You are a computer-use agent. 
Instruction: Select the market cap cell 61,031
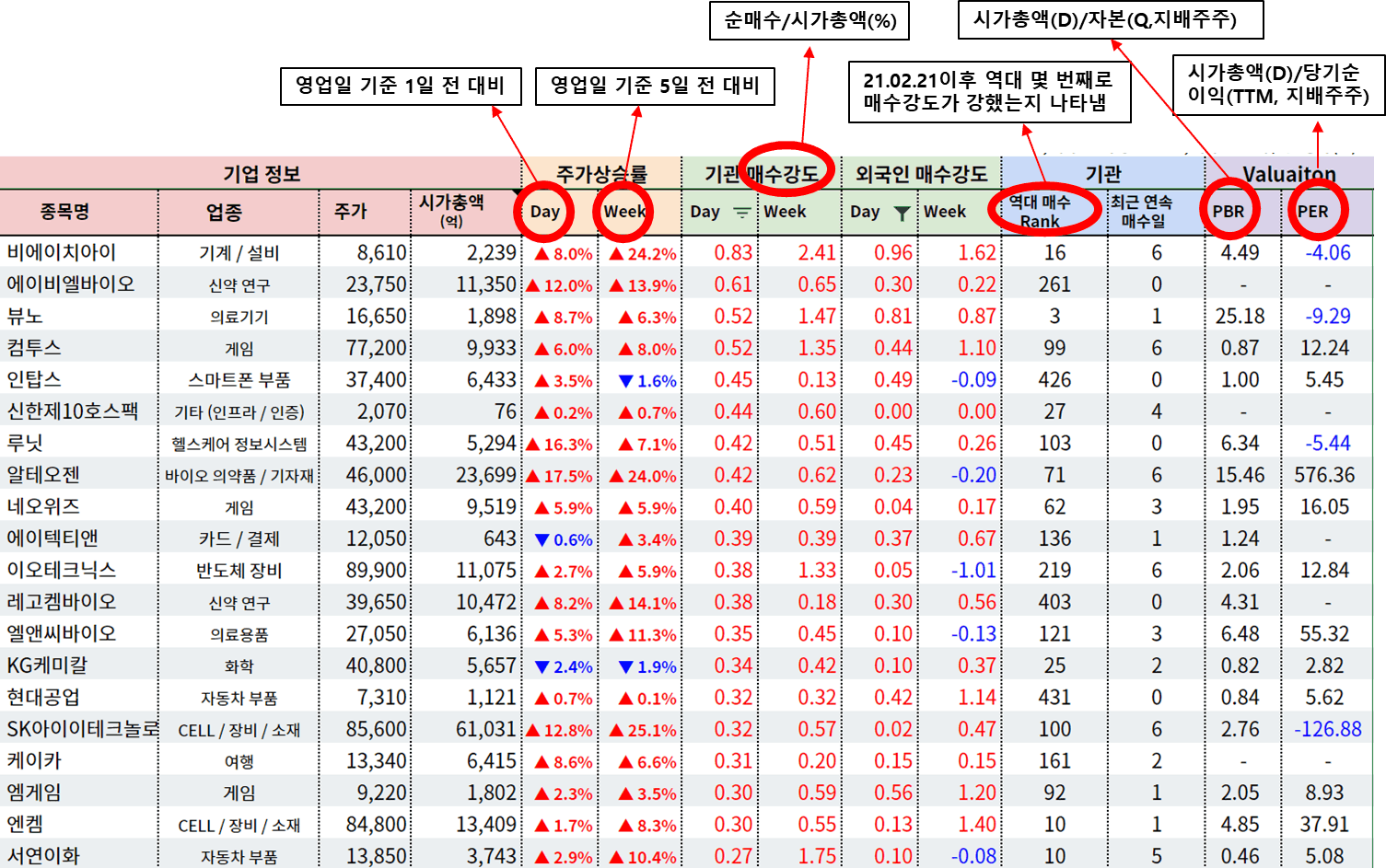[485, 729]
